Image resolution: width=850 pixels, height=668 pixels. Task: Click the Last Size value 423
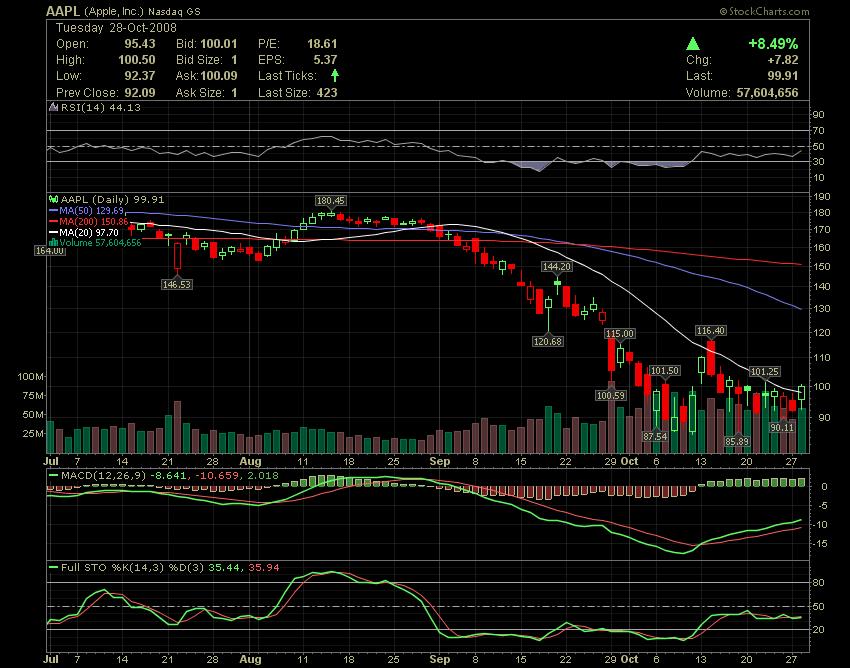pos(327,93)
